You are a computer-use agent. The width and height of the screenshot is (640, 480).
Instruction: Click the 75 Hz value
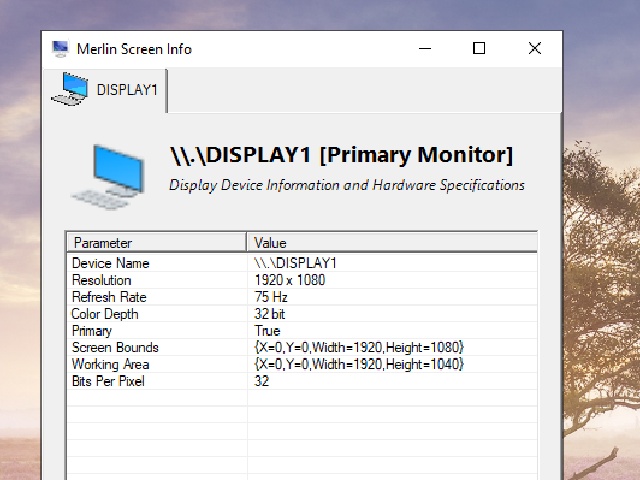tap(271, 297)
